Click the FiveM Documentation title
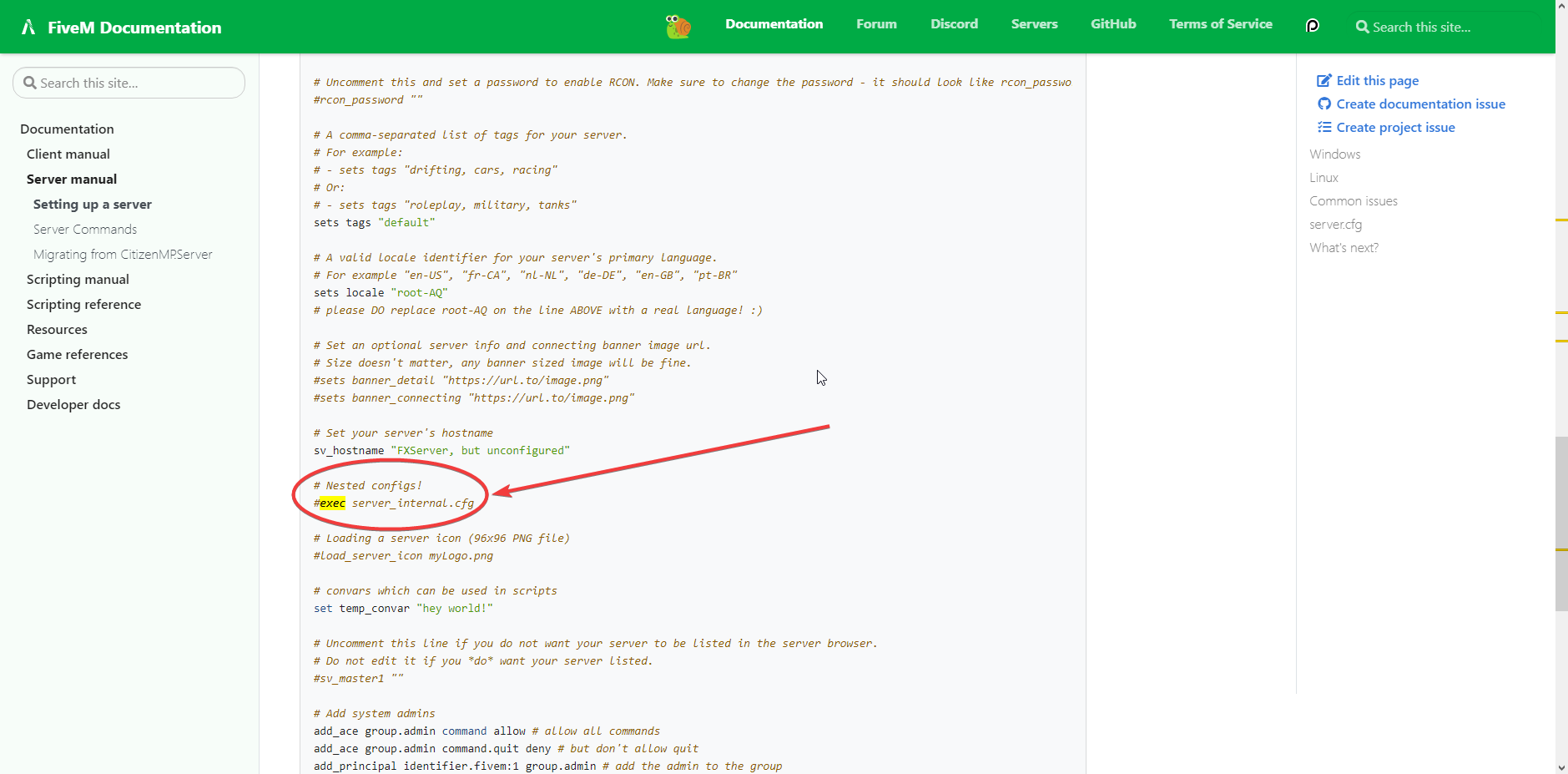Screen dimensions: 1568x774 click(134, 28)
